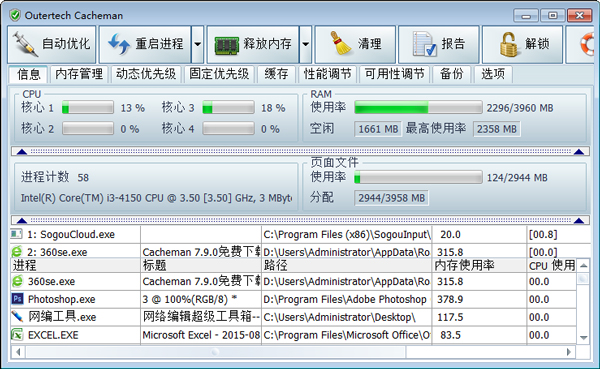This screenshot has height=369, width=600.
Task: Click the 页面文件 使用率 progress bar
Action: tap(418, 177)
